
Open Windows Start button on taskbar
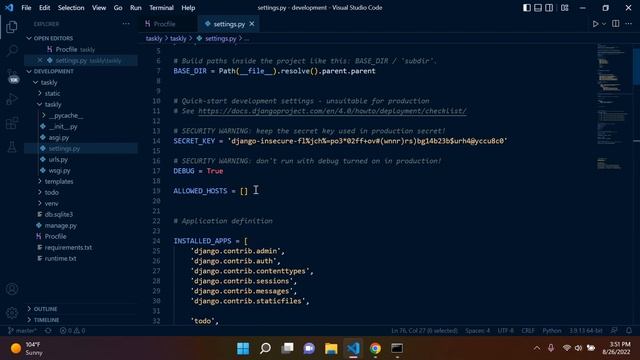243,349
